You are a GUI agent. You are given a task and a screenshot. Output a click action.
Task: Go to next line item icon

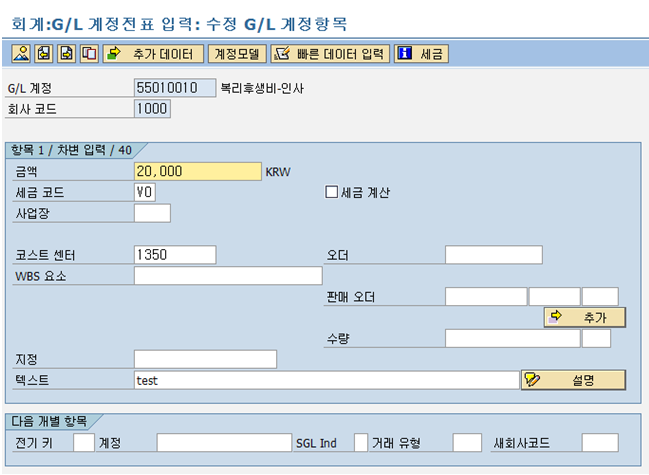(67, 54)
